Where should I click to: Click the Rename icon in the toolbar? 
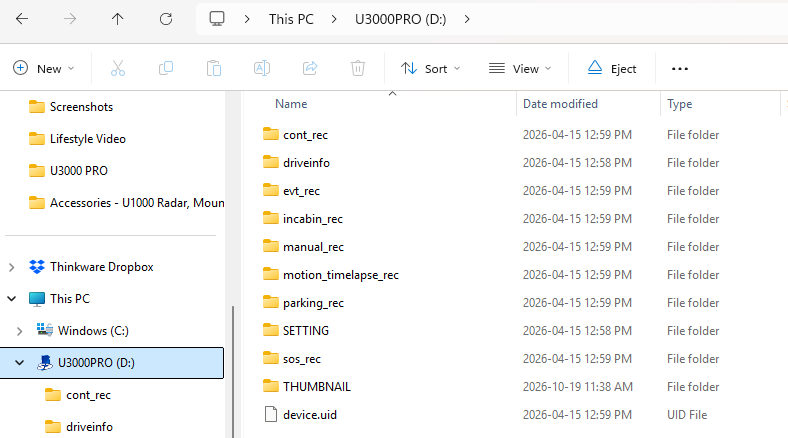[x=262, y=68]
